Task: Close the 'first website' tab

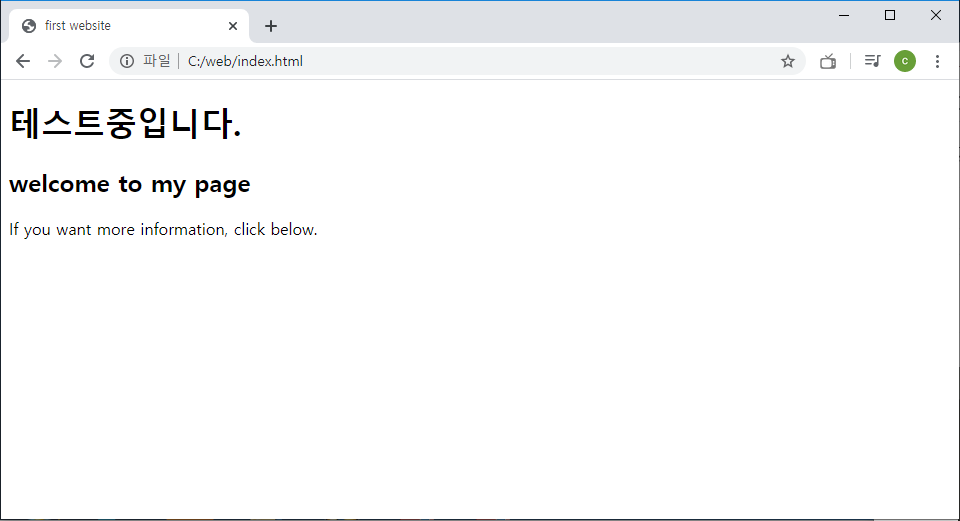Action: (x=233, y=26)
